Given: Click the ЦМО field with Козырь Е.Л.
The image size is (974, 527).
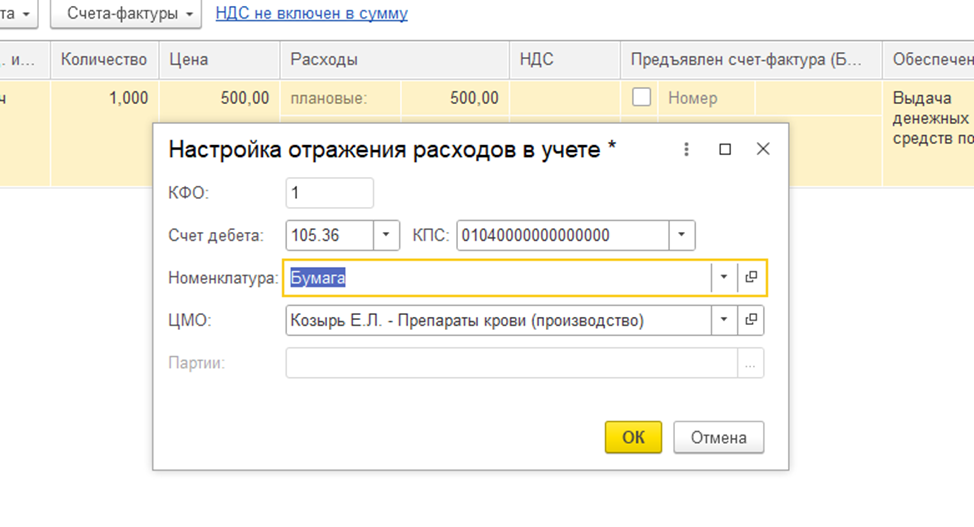Looking at the screenshot, I should click(498, 320).
